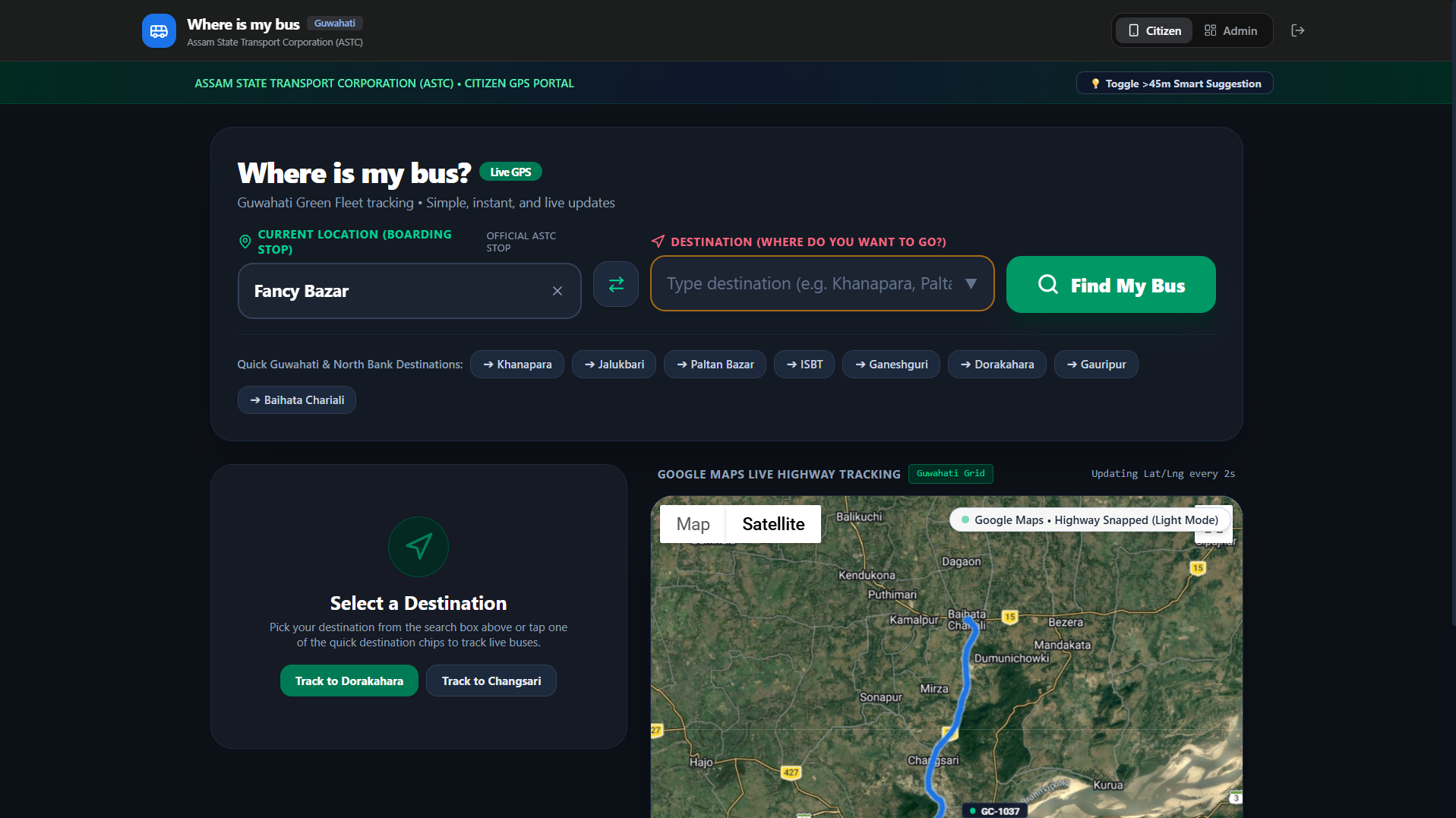Clear the Fancy Bazar boarding stop
This screenshot has height=818, width=1456.
pyautogui.click(x=557, y=291)
